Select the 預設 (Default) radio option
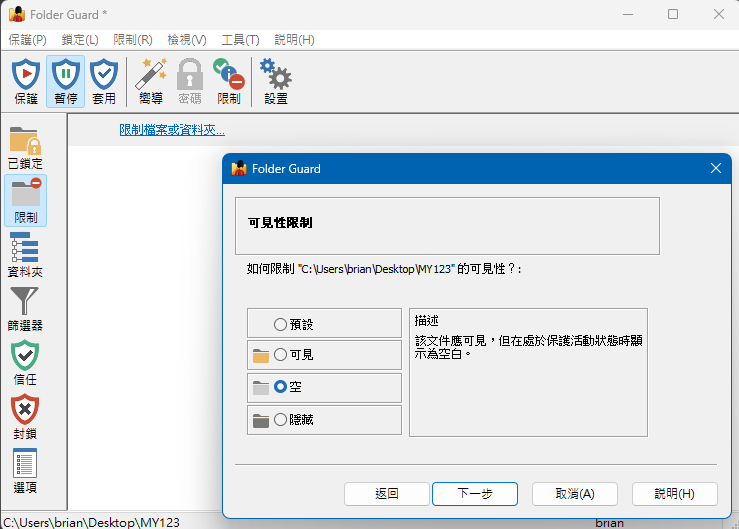This screenshot has height=529, width=739. pyautogui.click(x=281, y=324)
